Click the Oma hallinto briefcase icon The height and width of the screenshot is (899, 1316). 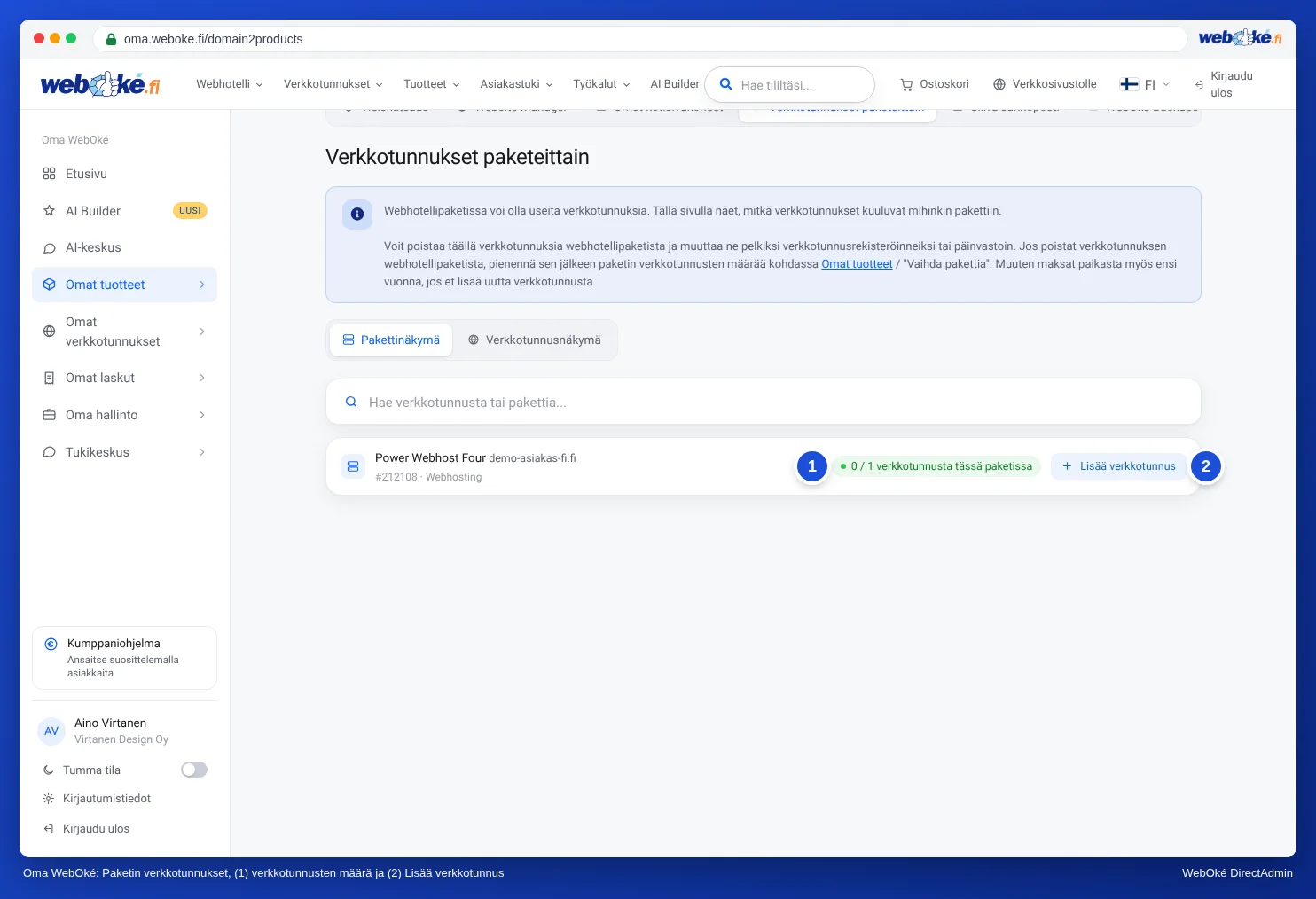coord(50,415)
